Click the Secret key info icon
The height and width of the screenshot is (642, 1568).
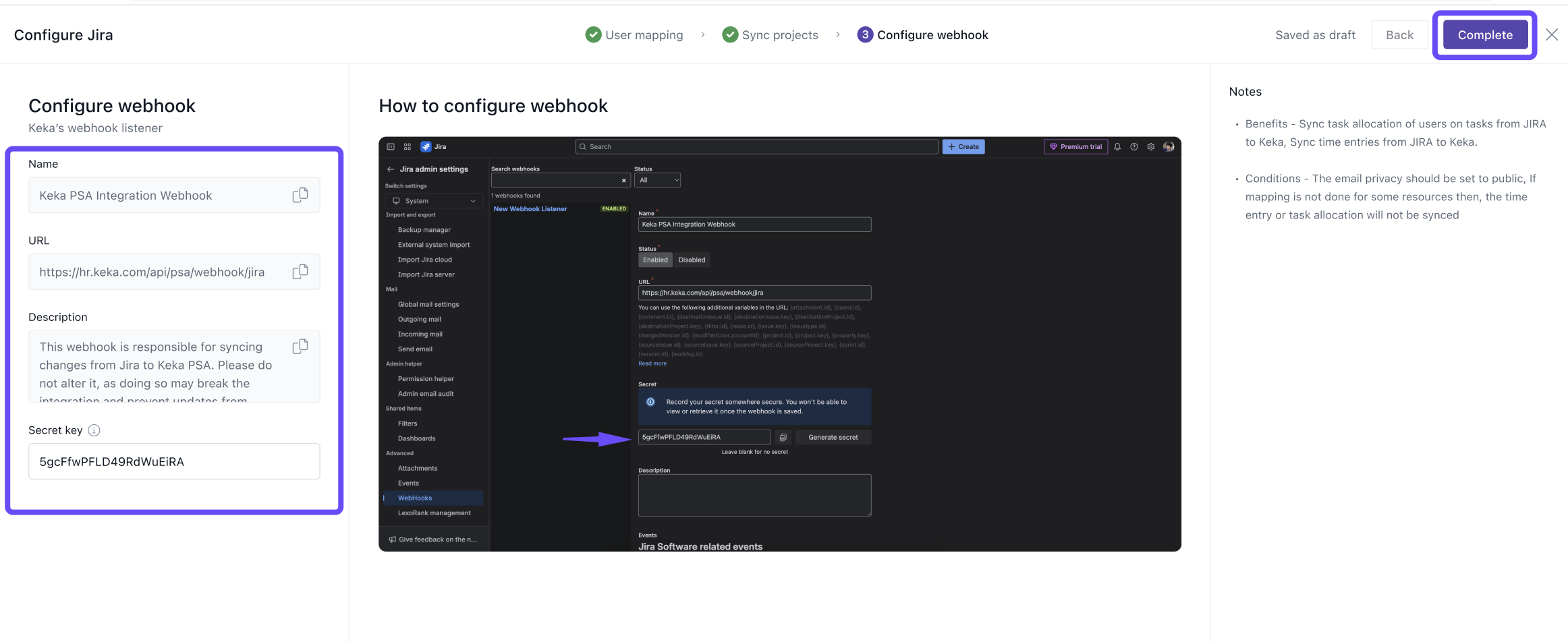pyautogui.click(x=94, y=430)
